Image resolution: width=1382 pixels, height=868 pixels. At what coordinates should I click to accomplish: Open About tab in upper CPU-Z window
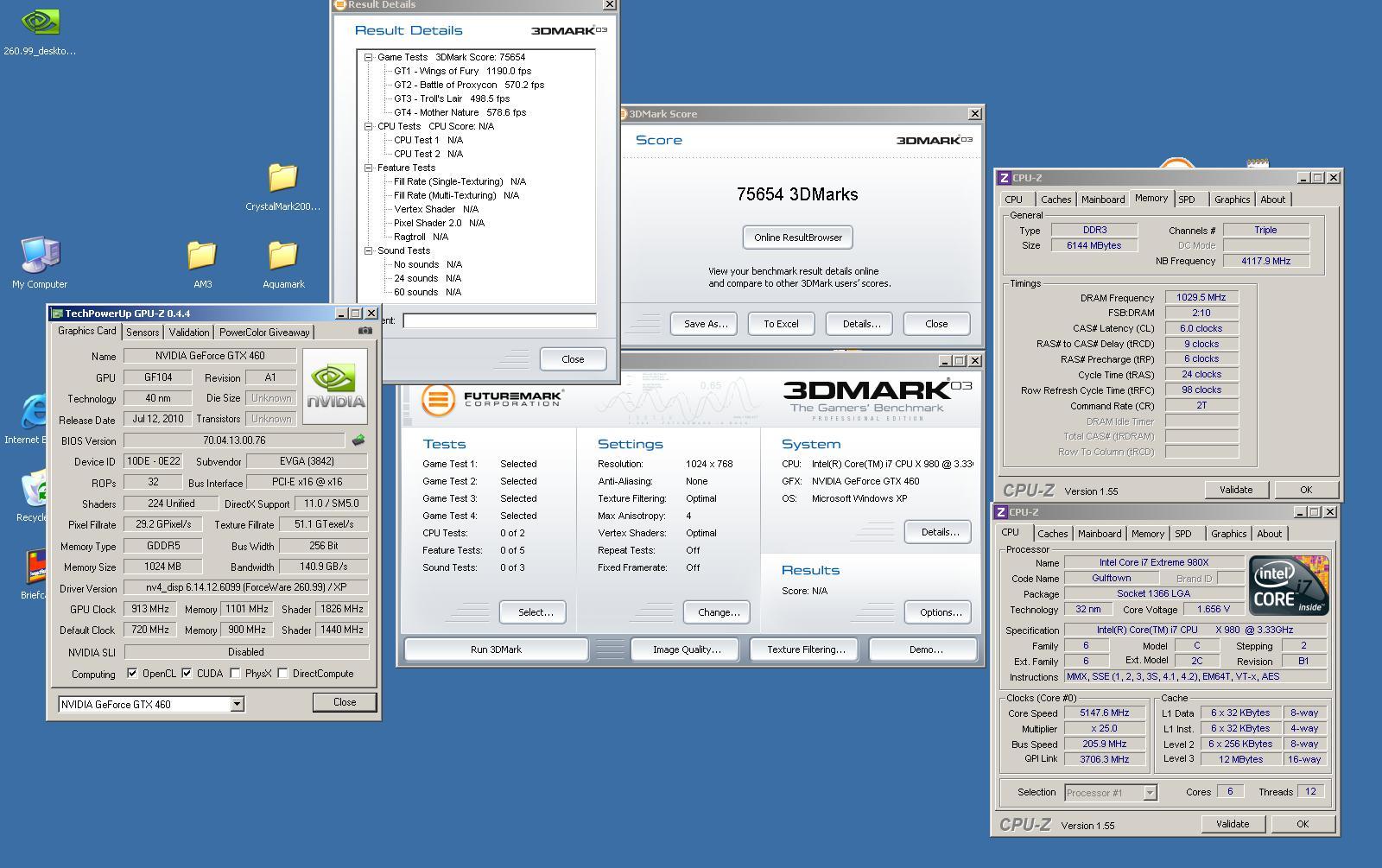1272,200
